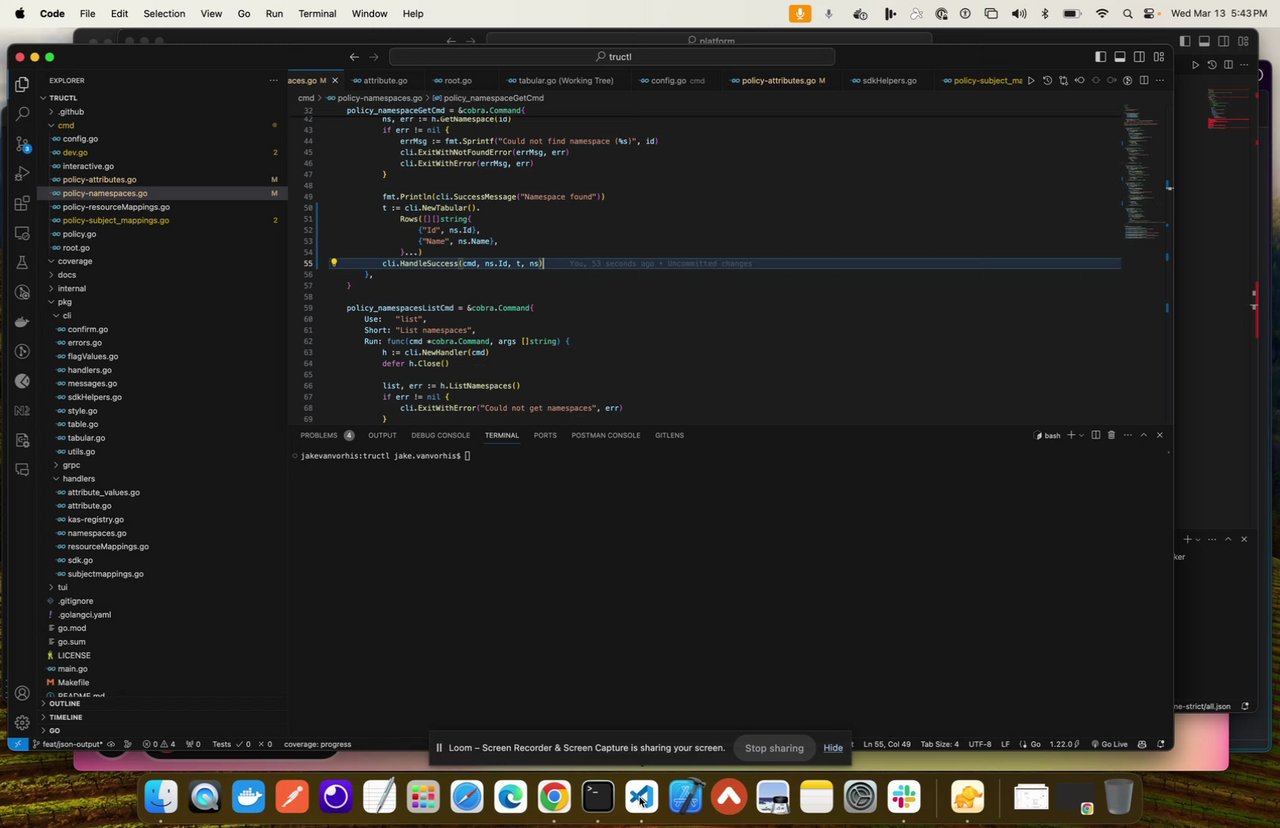This screenshot has height=828, width=1280.
Task: Open the Remote Explorer view
Action: 22,233
